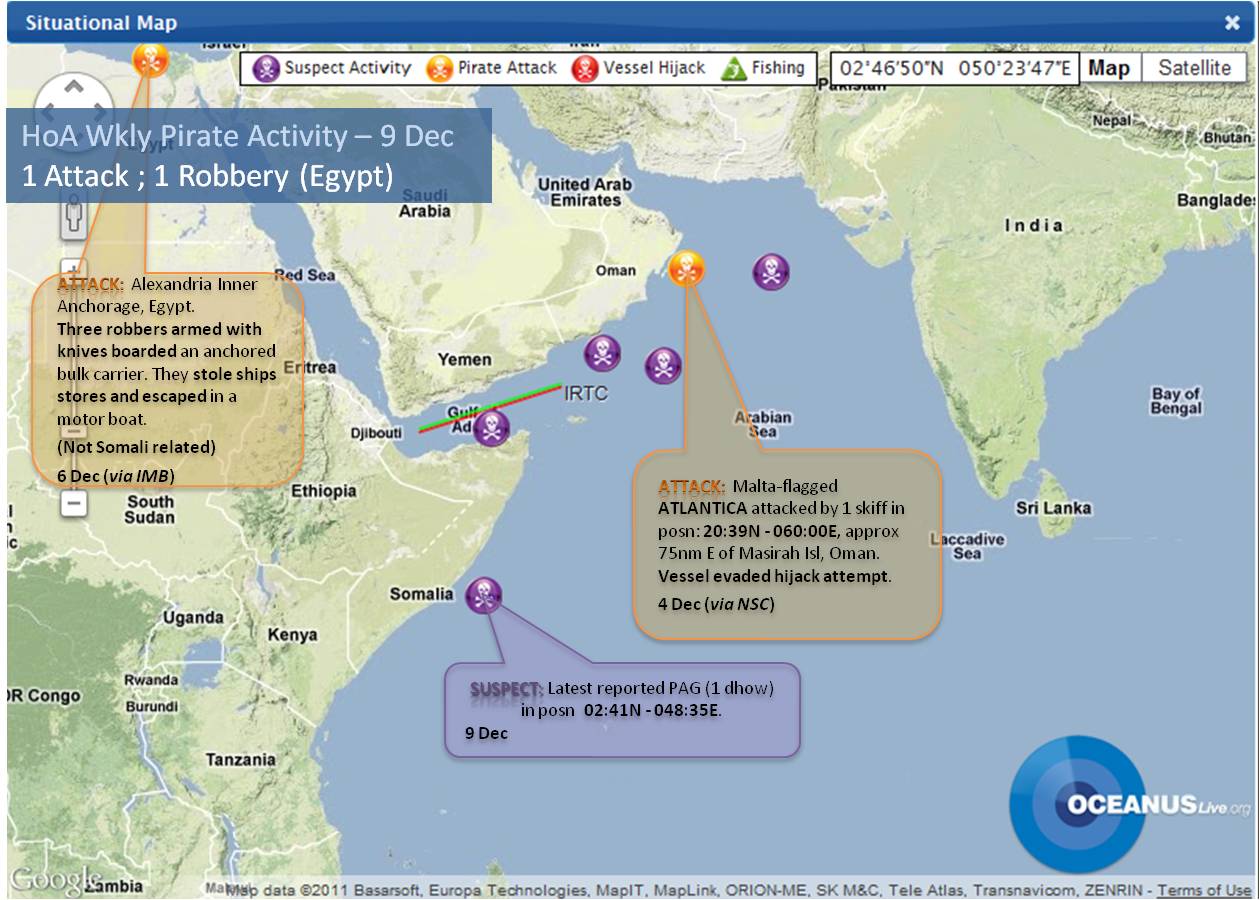
Task: Click the "Ethiopia" country label
Action: (x=324, y=491)
